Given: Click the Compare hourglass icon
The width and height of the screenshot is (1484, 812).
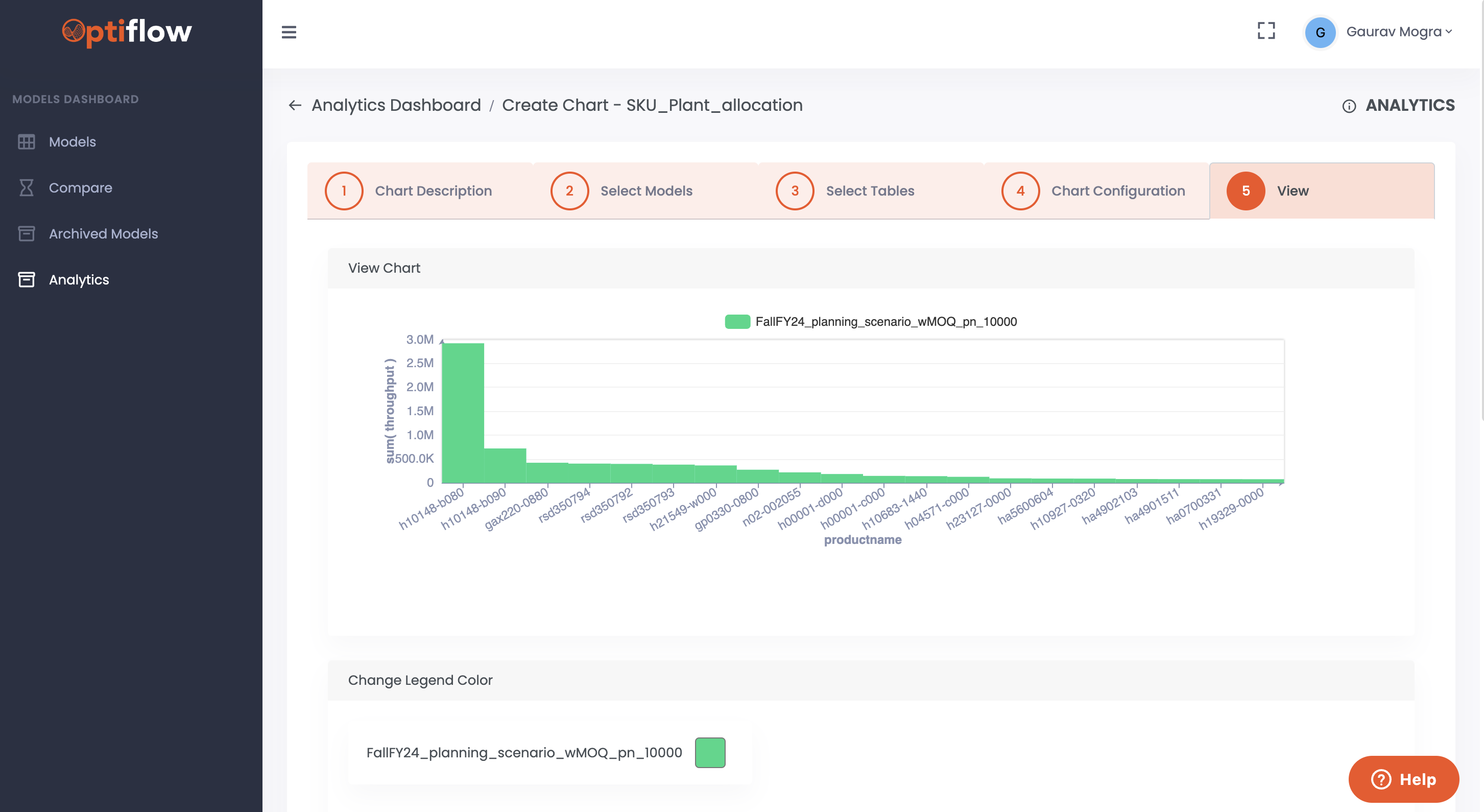Looking at the screenshot, I should click(x=26, y=188).
